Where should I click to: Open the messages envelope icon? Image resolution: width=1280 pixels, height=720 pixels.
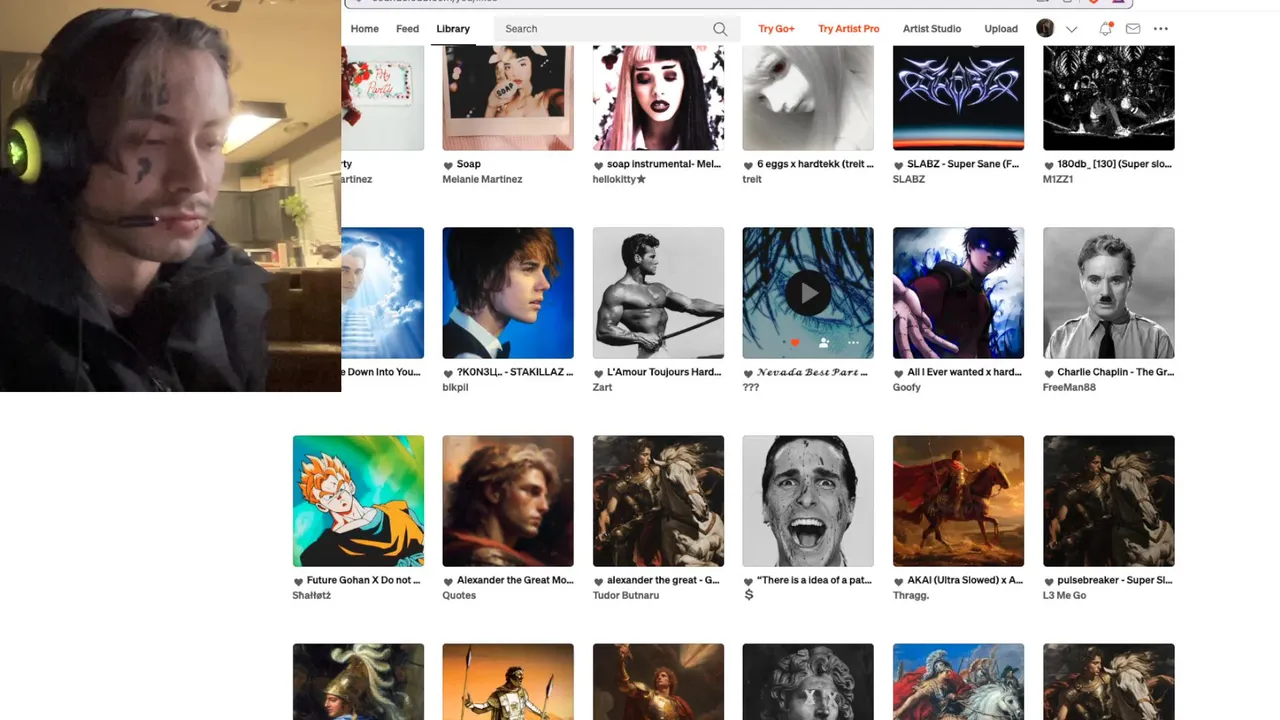pyautogui.click(x=1133, y=29)
